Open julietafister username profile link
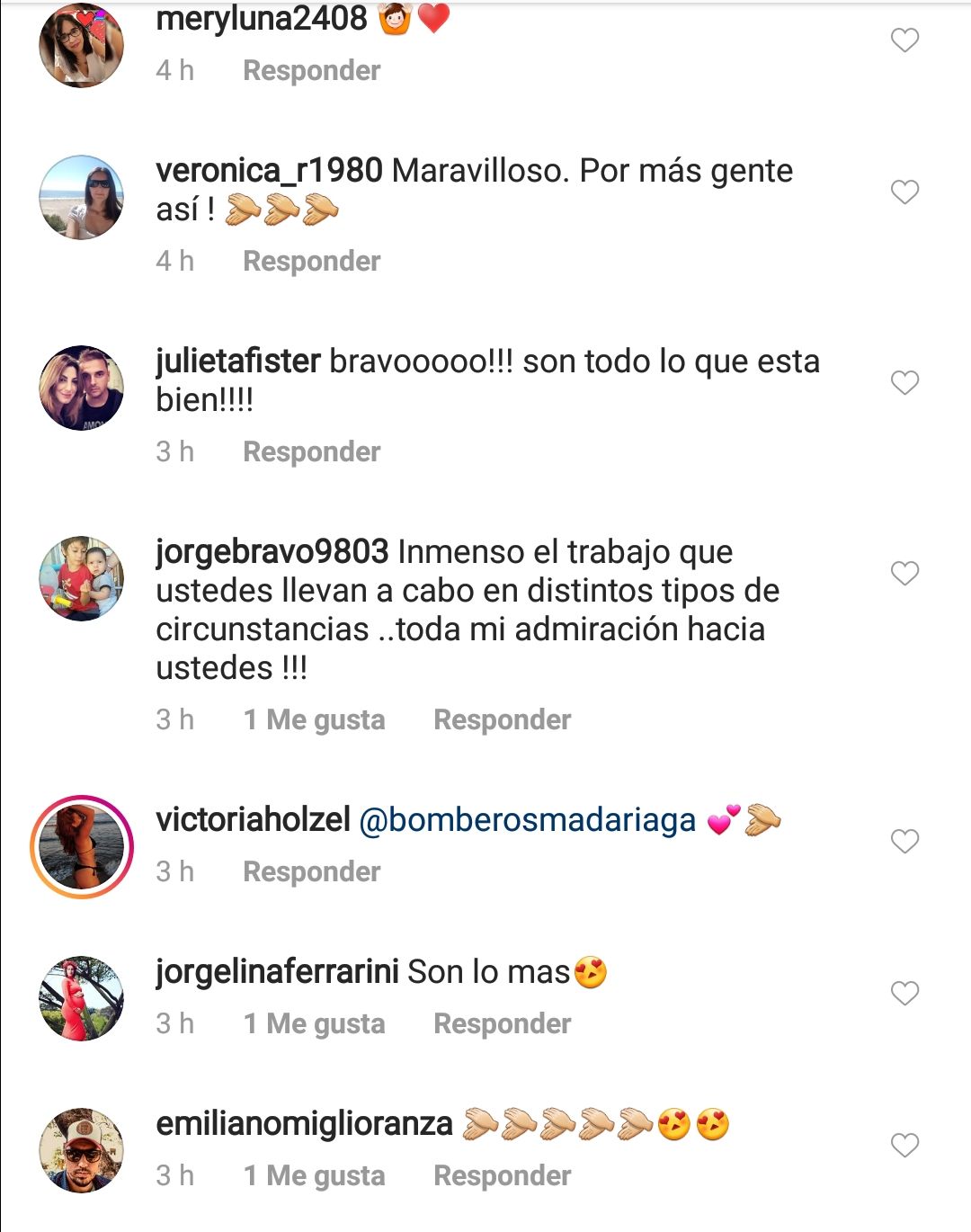This screenshot has height=1232, width=971. click(238, 362)
